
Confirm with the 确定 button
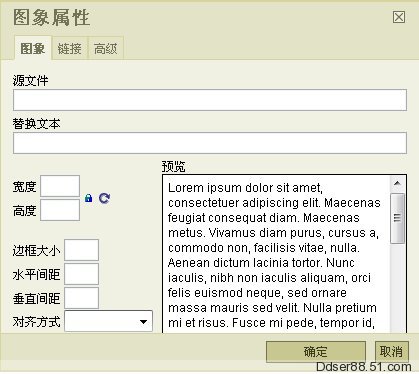[x=316, y=351]
